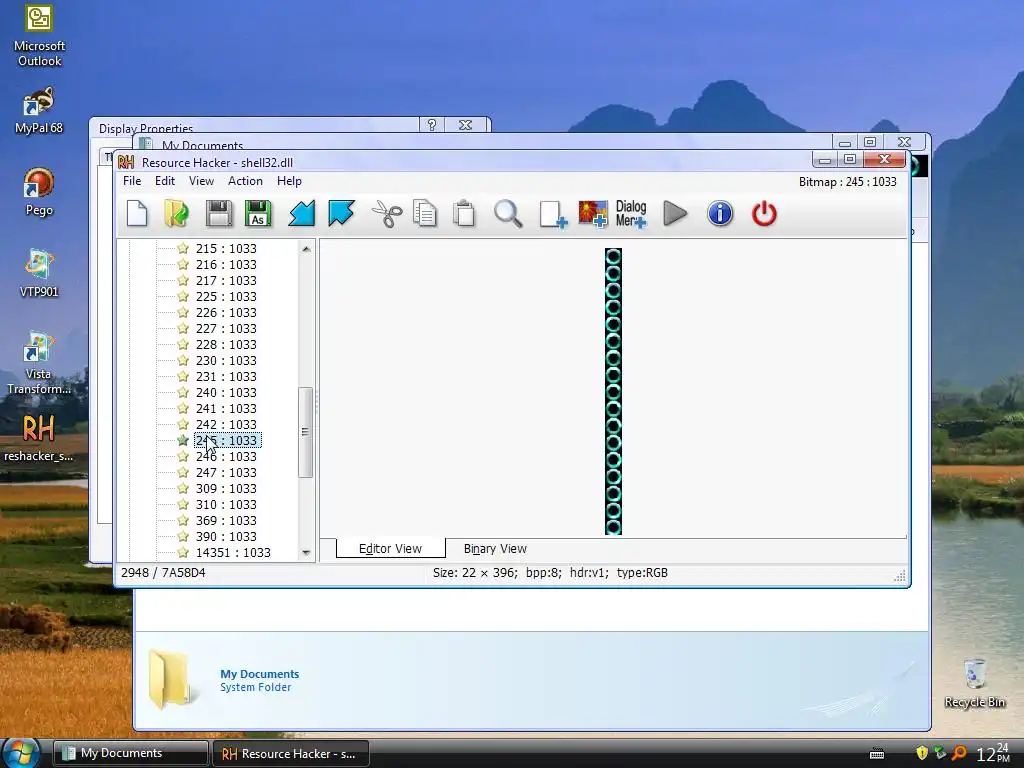Click the tree vertical scrollbar thumb

tap(306, 432)
